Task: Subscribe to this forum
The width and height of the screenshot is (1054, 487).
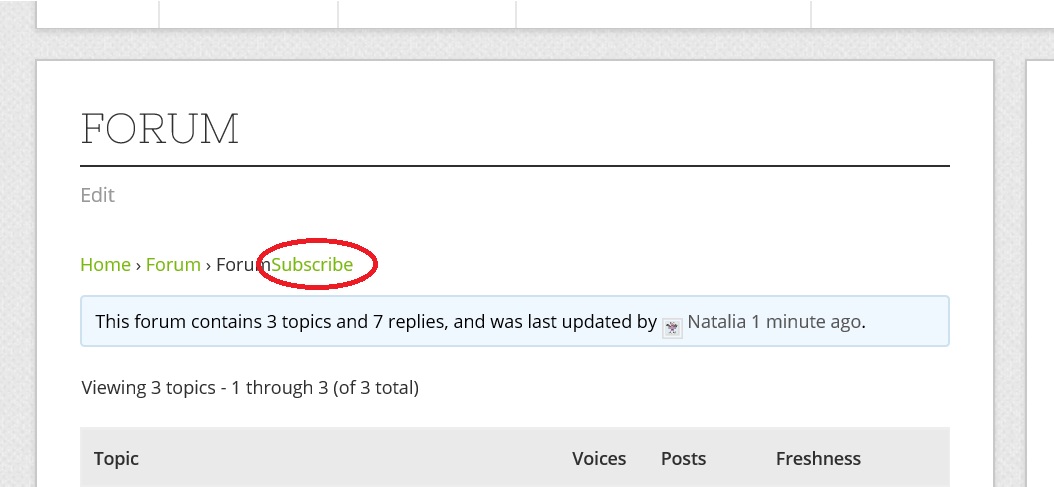Action: [x=313, y=264]
